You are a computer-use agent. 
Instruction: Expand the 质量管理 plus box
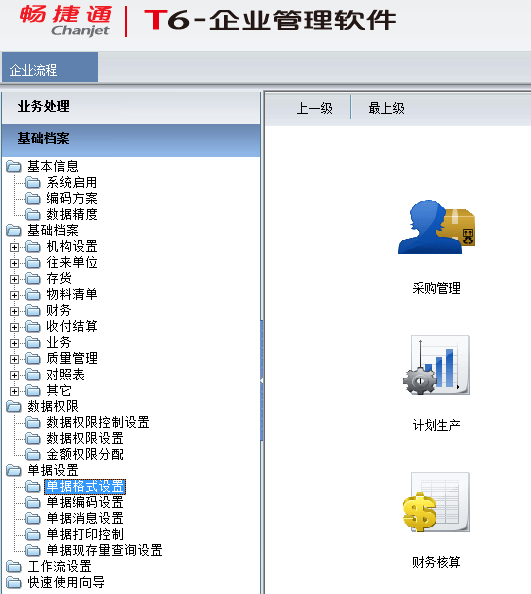[14, 359]
